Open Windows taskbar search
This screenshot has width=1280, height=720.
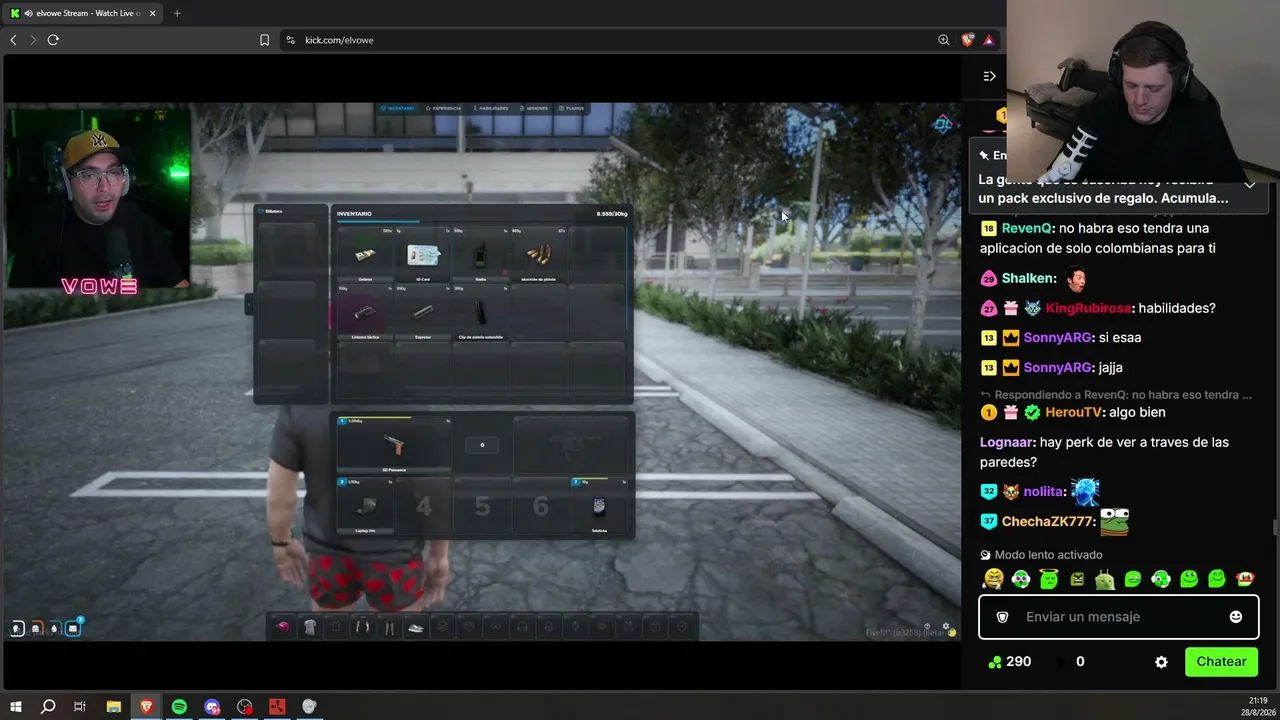pos(47,707)
